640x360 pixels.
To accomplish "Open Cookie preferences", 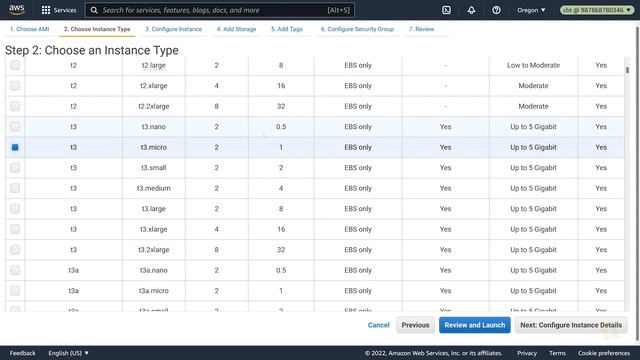I will click(x=604, y=353).
